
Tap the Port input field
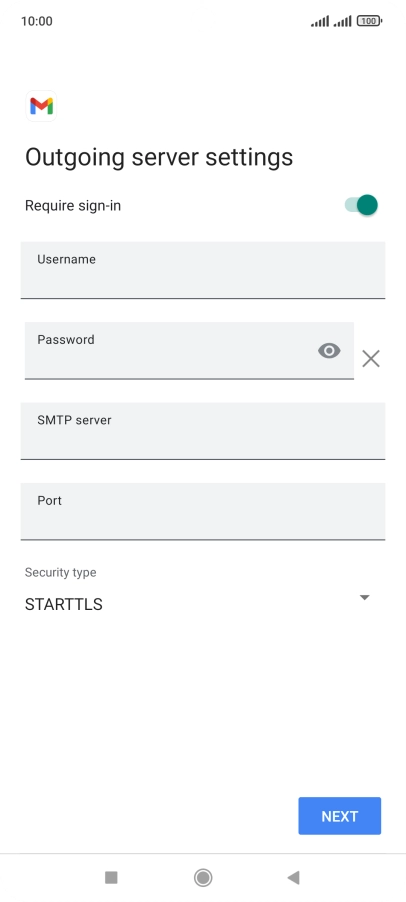point(203,511)
